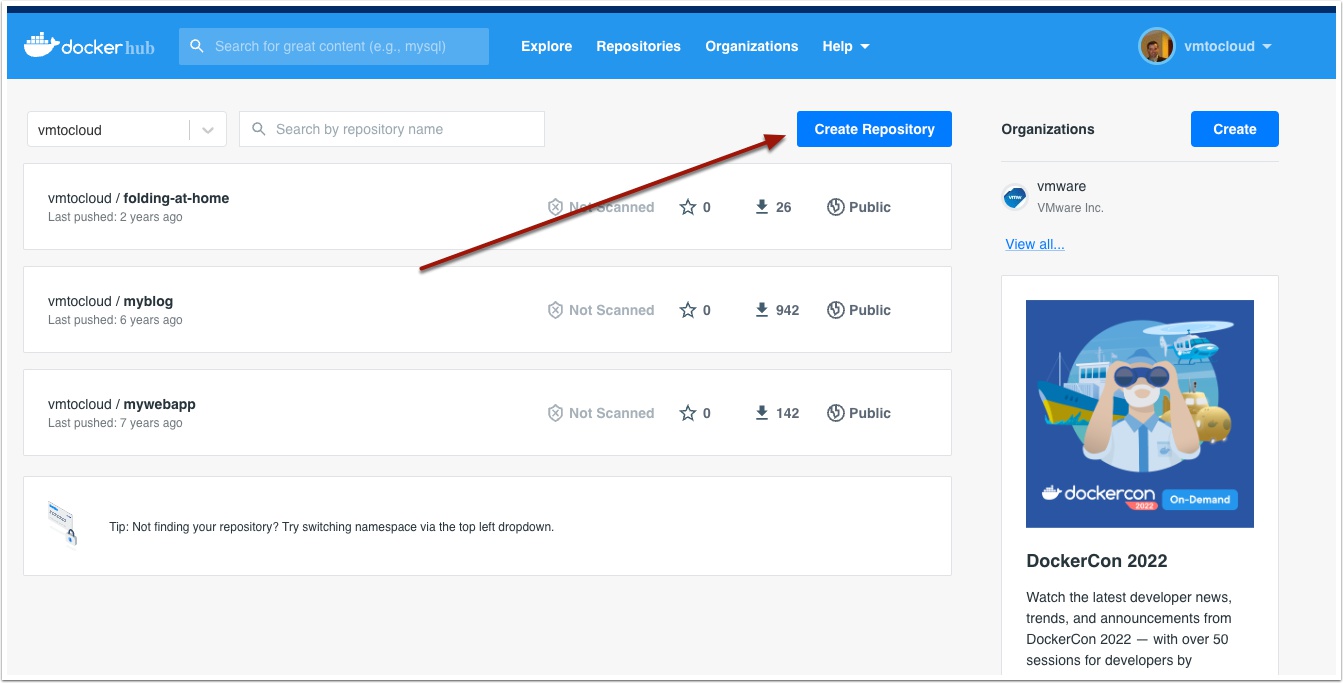
Task: Open the vmtocloud user avatar
Action: coord(1157,46)
